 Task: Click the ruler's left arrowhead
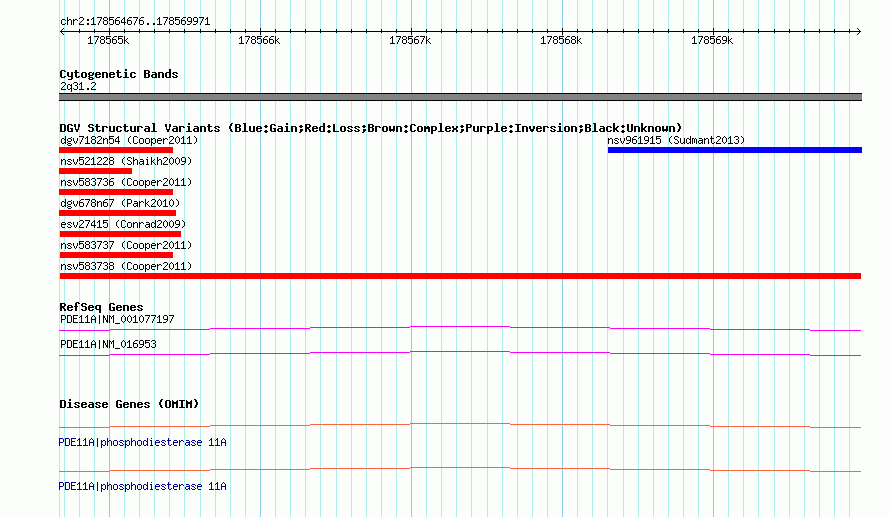[x=62, y=31]
